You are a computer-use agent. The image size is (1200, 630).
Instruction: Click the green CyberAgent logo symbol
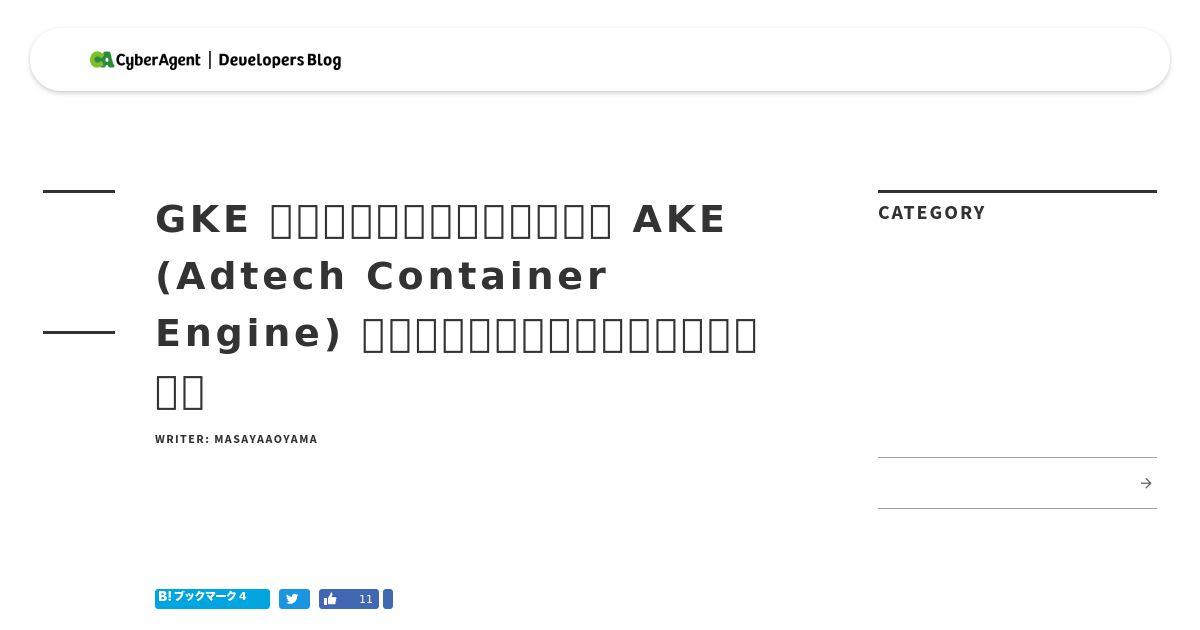(x=102, y=60)
